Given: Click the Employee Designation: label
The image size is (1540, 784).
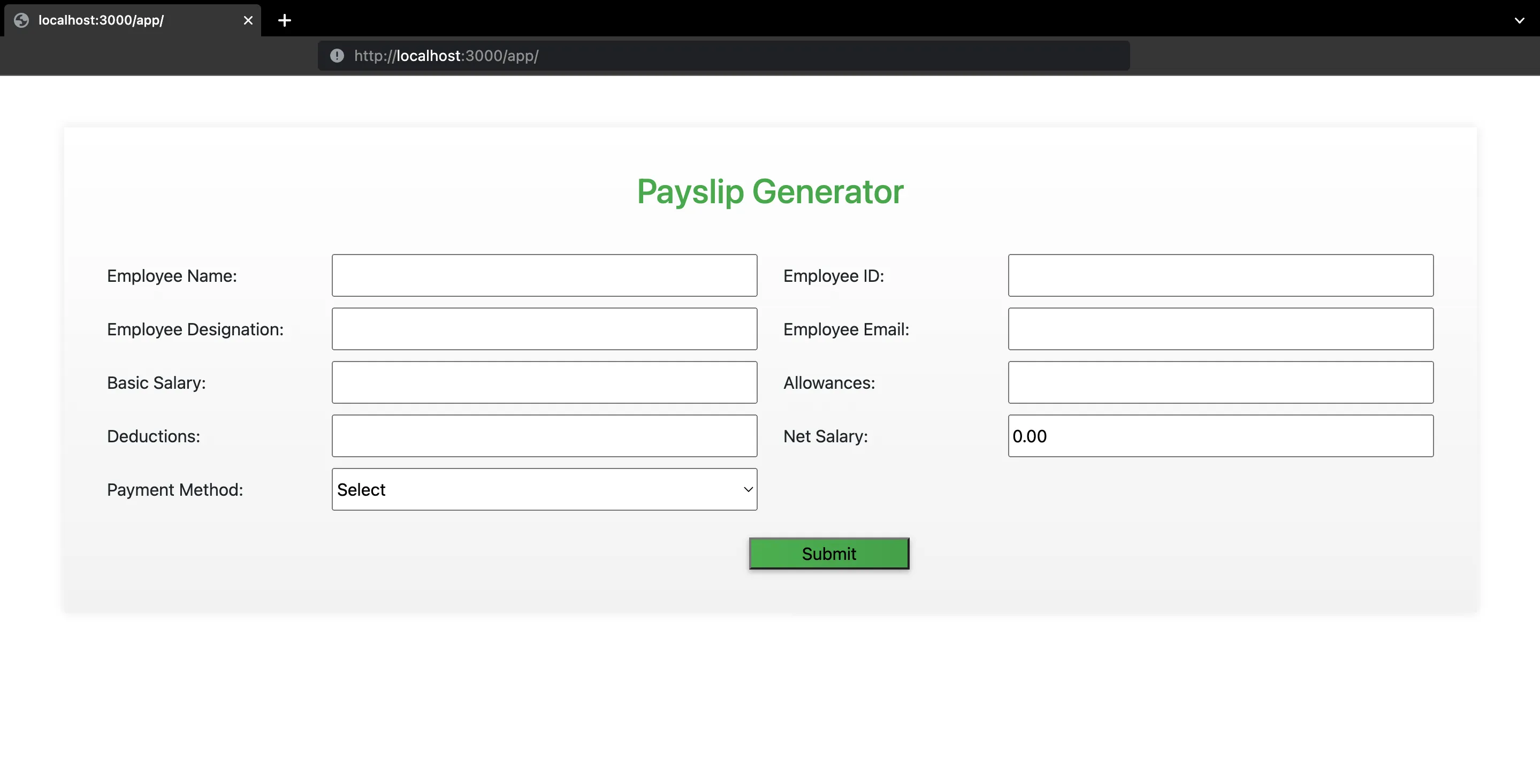Looking at the screenshot, I should pos(195,329).
